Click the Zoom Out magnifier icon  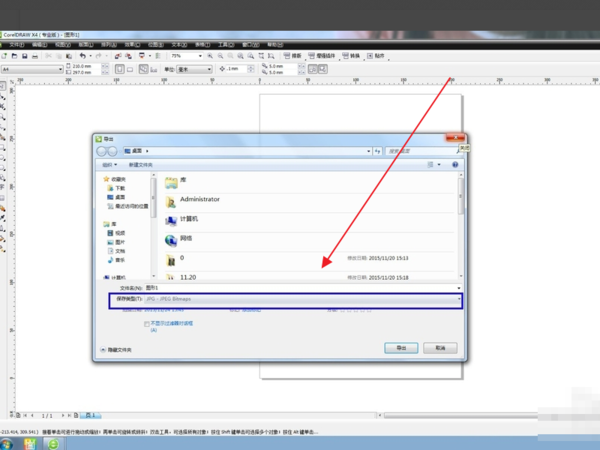(220, 56)
